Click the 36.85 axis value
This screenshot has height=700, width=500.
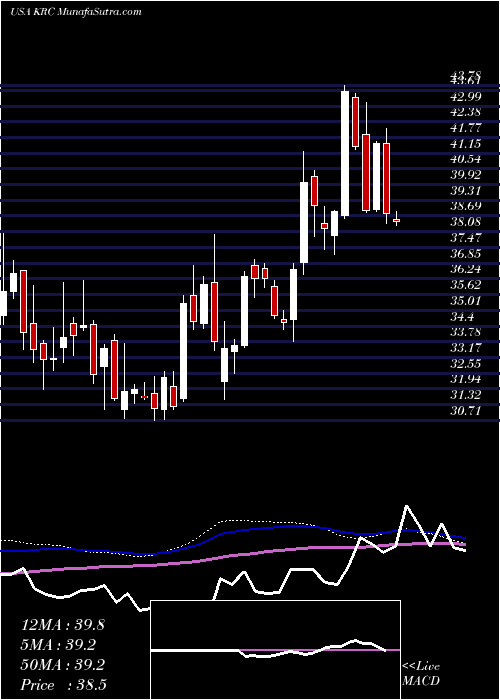(x=466, y=254)
